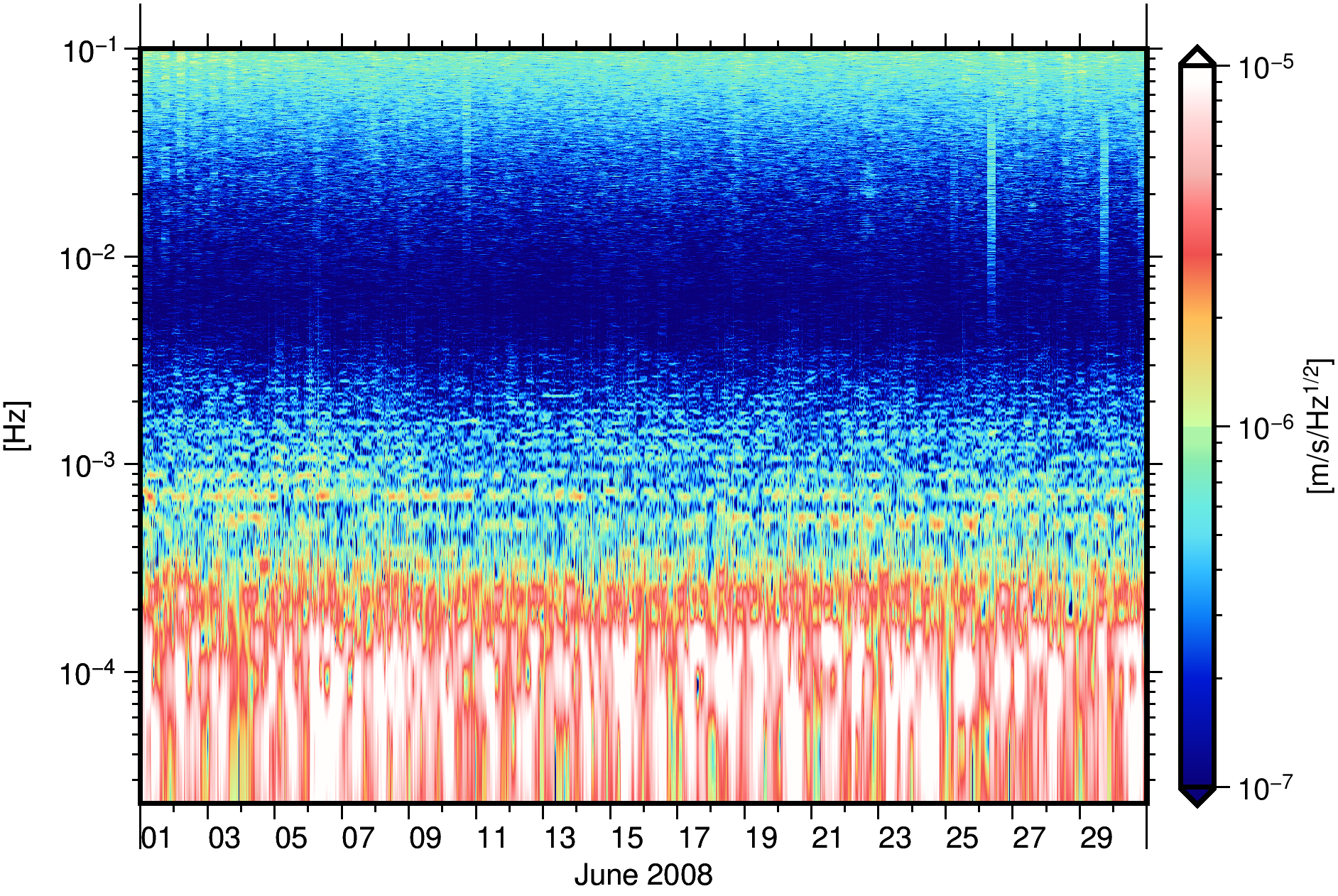Click the "June 2008" x-axis title
Viewport: 1338px width, 896px height.
[643, 875]
